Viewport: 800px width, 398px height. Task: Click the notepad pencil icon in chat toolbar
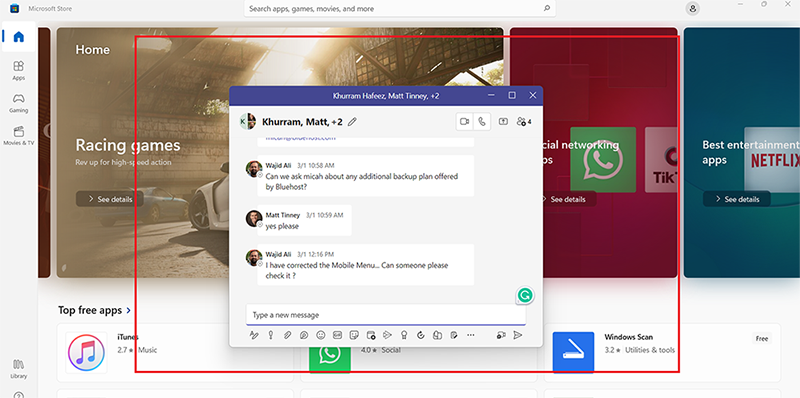tap(454, 335)
